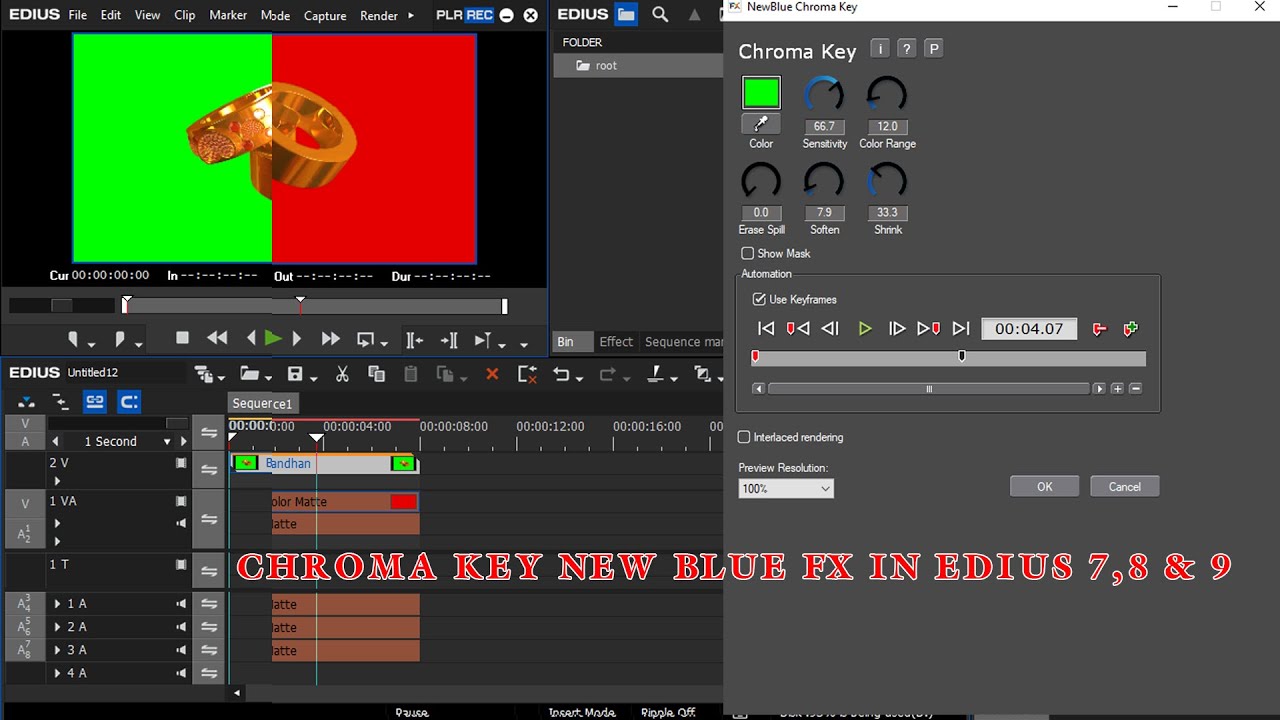Step forward one frame in Automation
This screenshot has width=1280, height=720.
897,329
